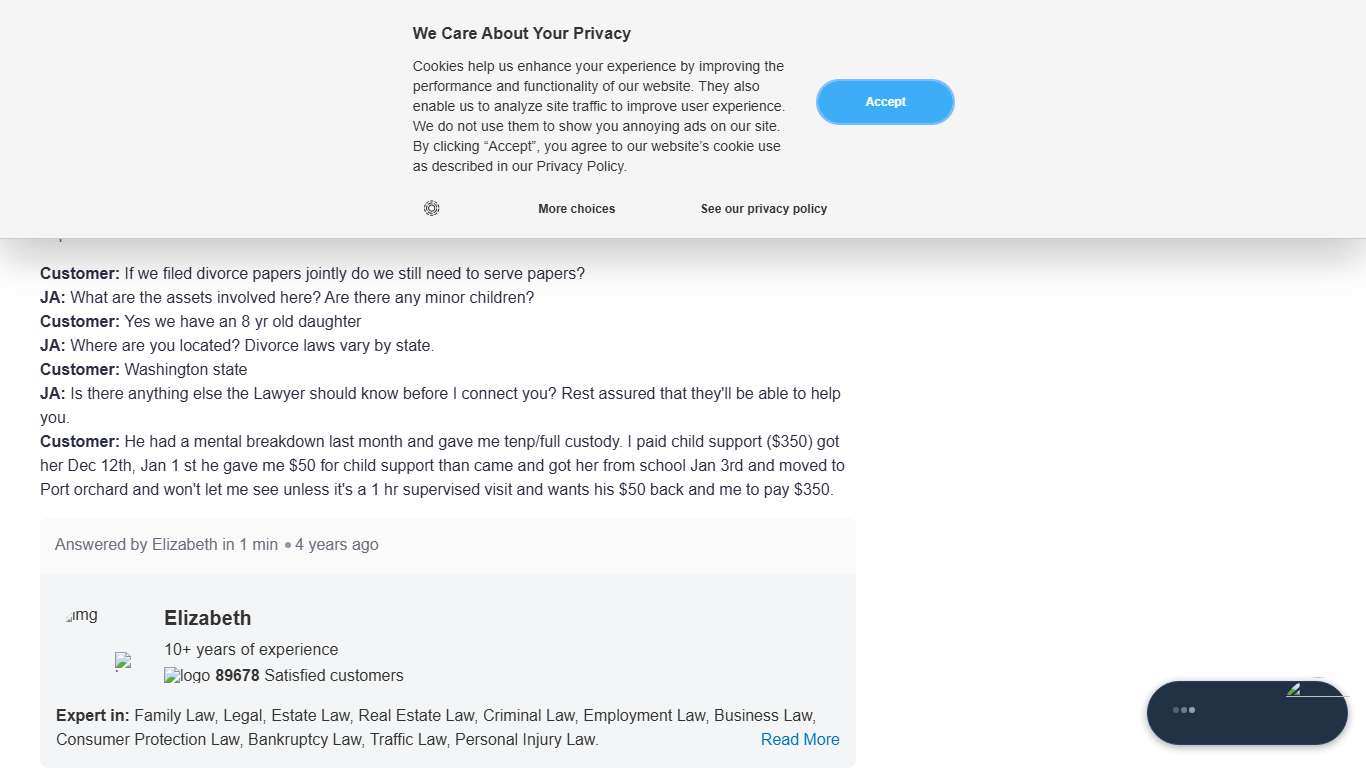Click Elizabeth's broken profile image

82,616
